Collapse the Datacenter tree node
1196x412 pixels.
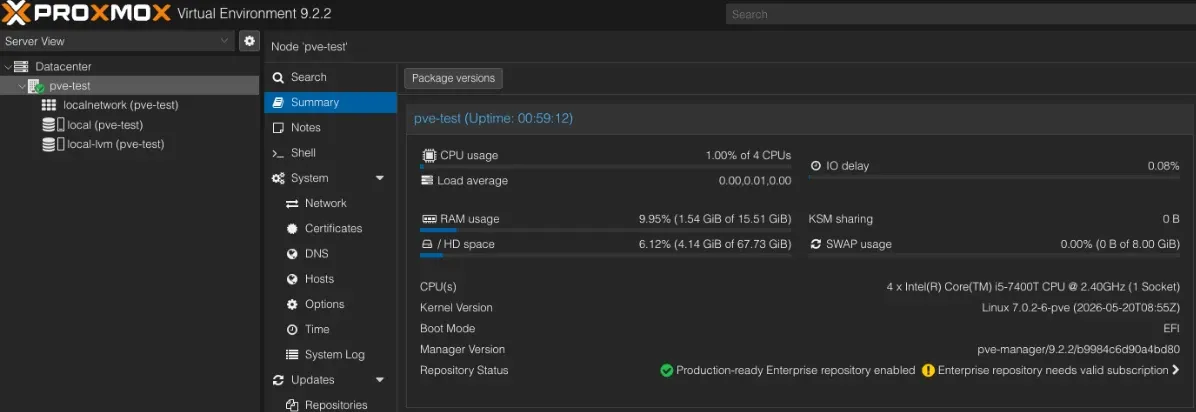click(8, 67)
